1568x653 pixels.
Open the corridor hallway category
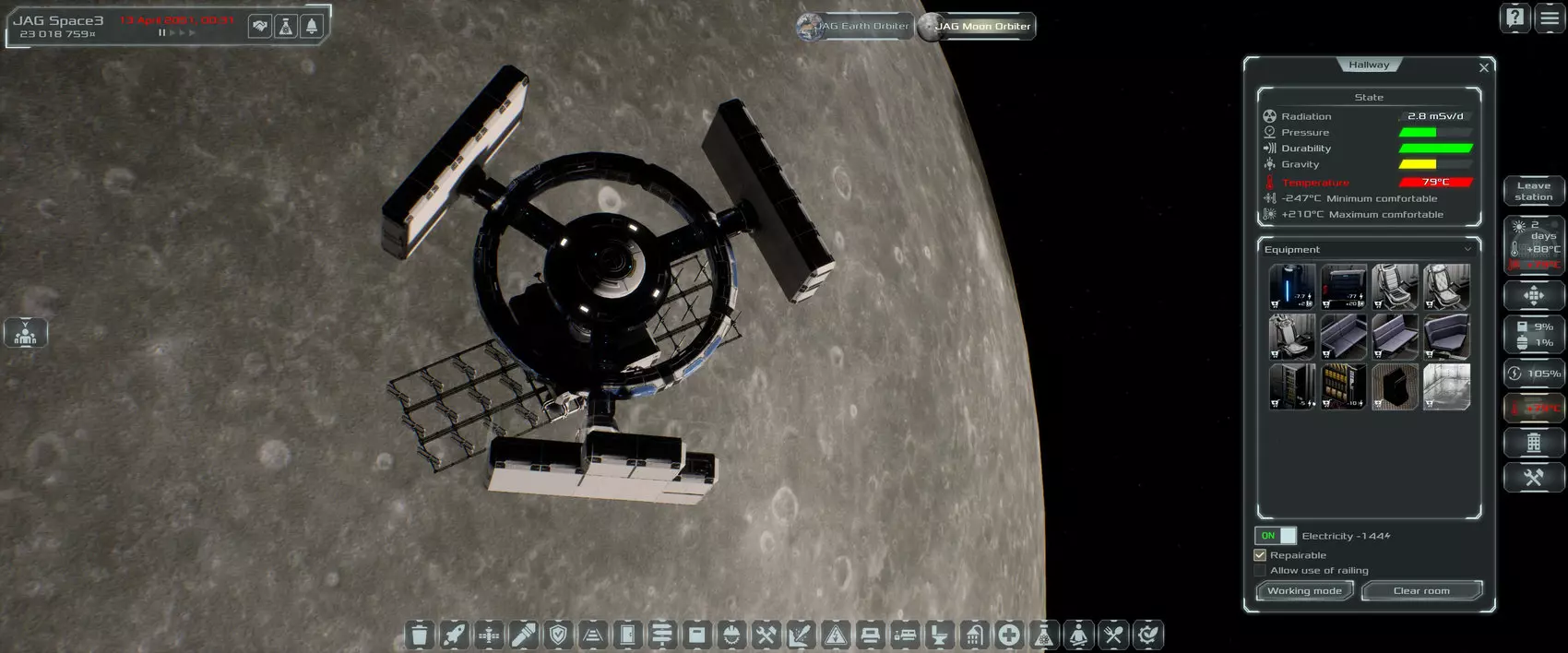tap(593, 635)
